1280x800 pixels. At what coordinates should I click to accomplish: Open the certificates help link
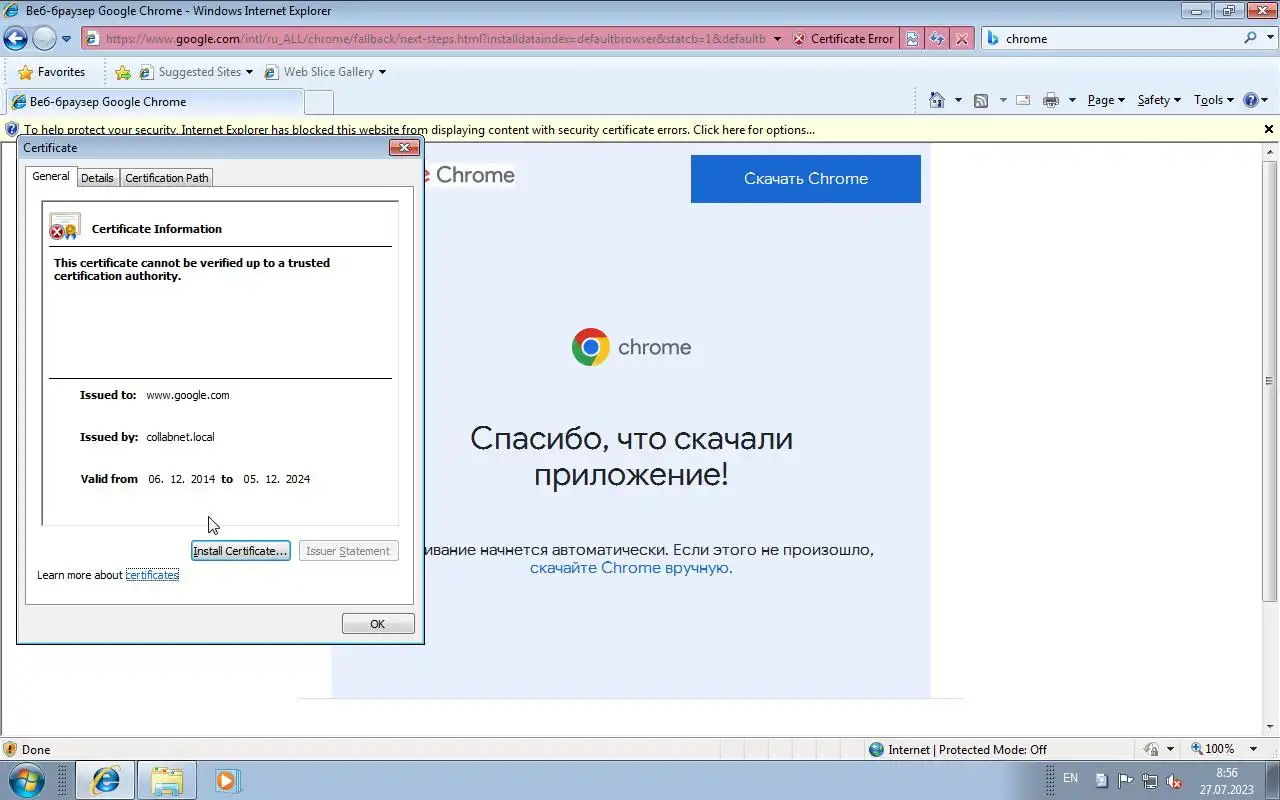pos(152,575)
